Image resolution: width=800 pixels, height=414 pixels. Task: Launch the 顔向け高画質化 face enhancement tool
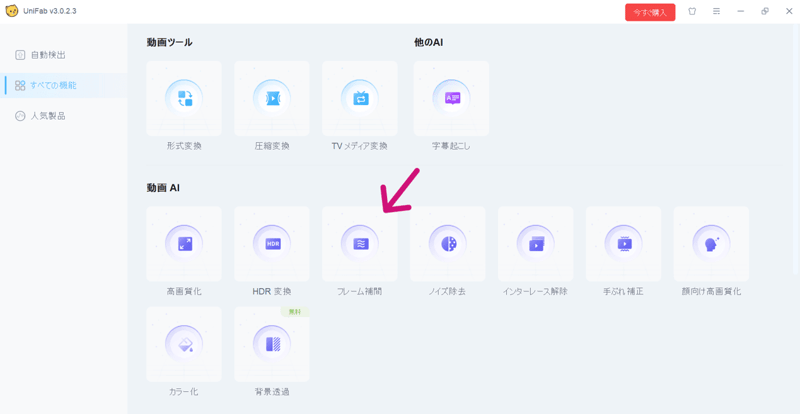tap(711, 244)
